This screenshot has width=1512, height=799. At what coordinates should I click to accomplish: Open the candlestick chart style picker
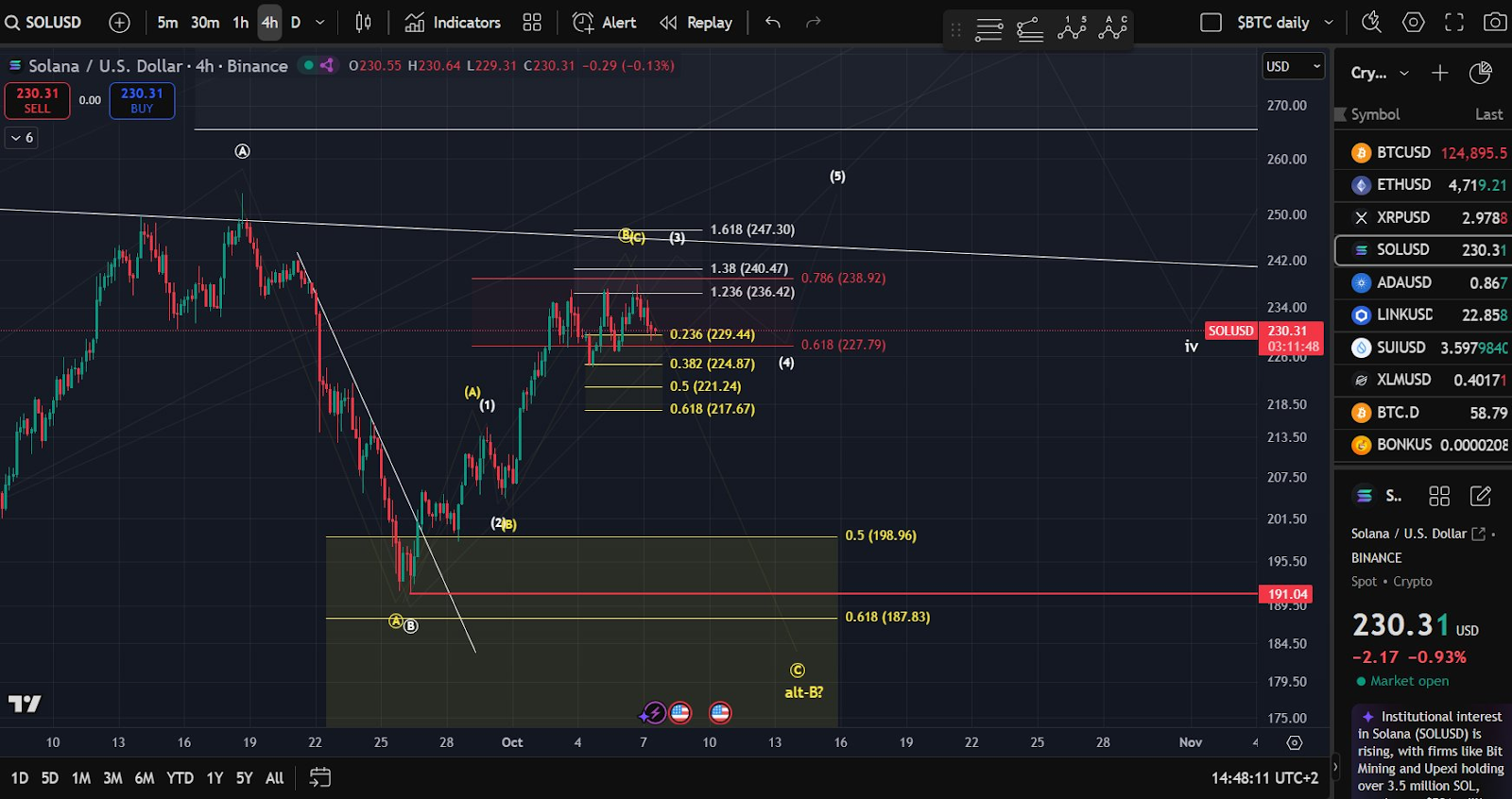tap(363, 23)
